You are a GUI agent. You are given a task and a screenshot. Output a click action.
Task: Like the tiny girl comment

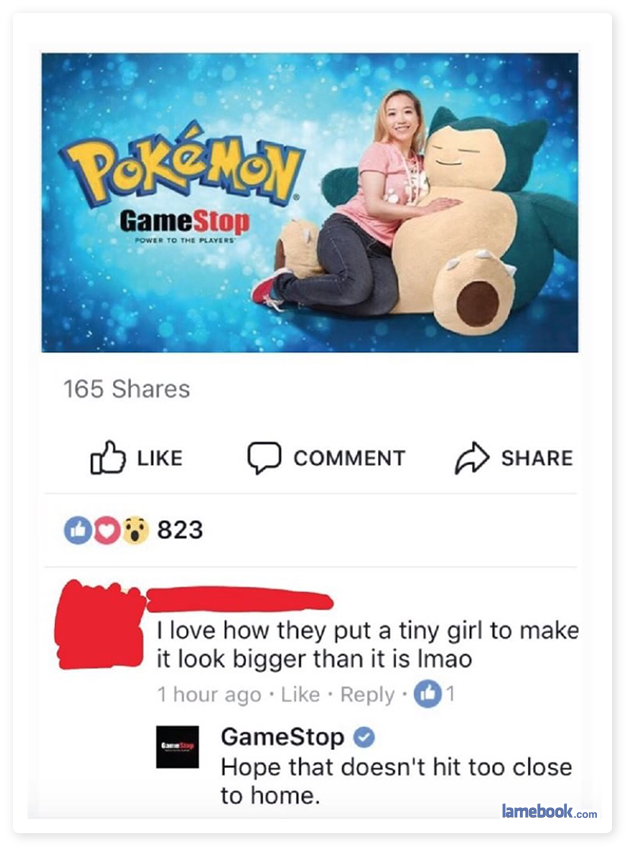tap(300, 694)
